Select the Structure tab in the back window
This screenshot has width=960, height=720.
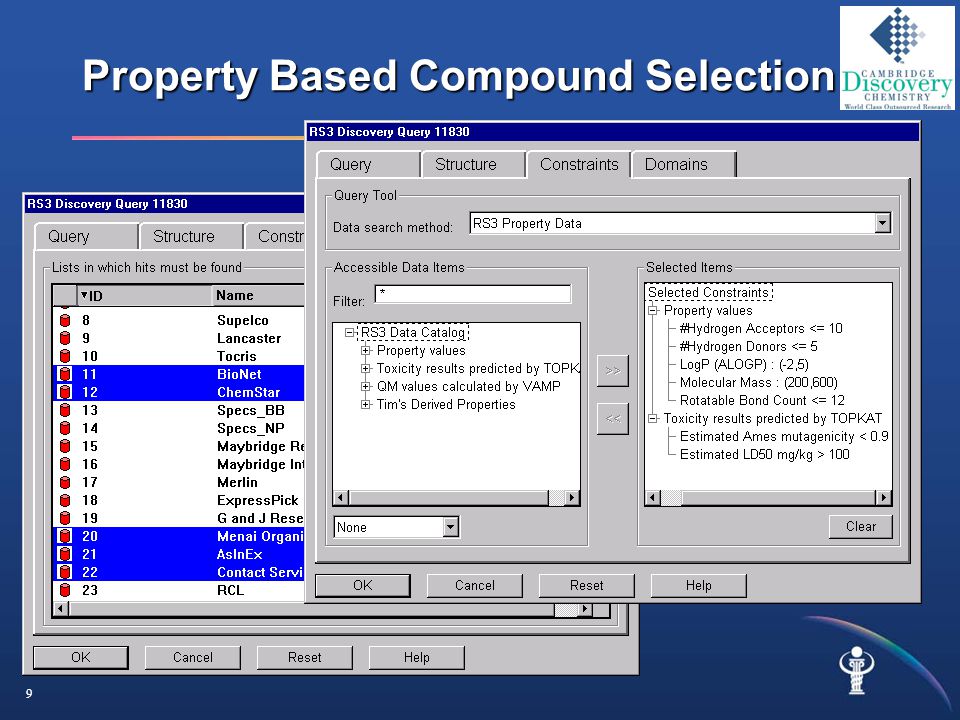pyautogui.click(x=191, y=236)
